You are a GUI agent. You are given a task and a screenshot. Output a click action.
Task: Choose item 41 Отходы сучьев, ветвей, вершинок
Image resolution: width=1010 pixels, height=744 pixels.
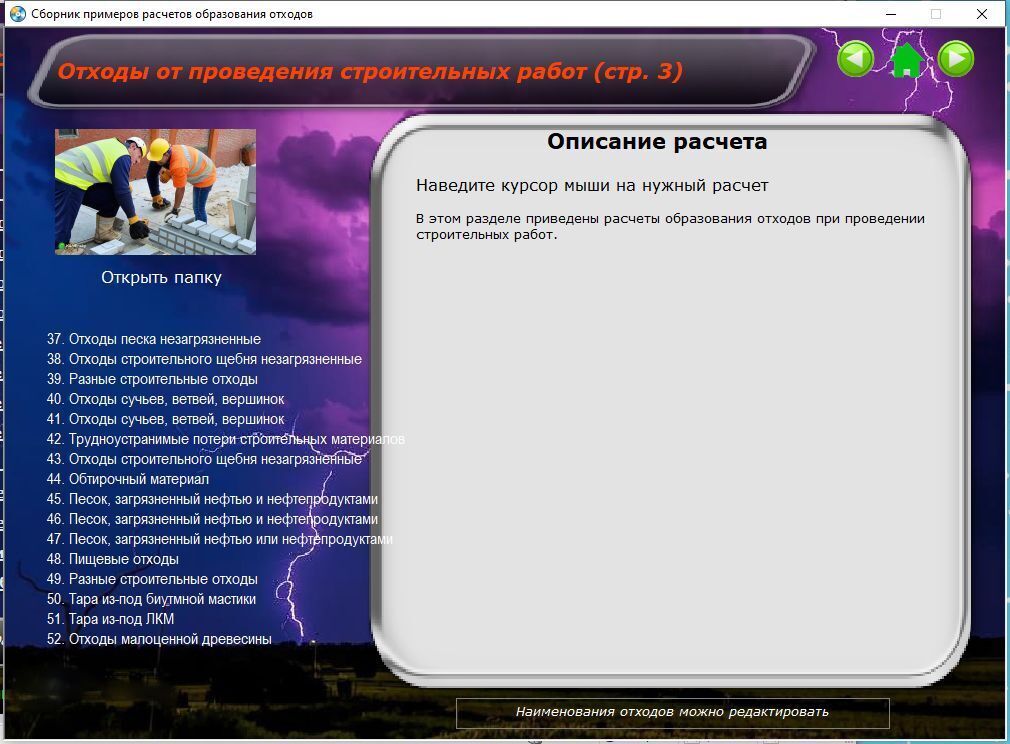tap(166, 419)
